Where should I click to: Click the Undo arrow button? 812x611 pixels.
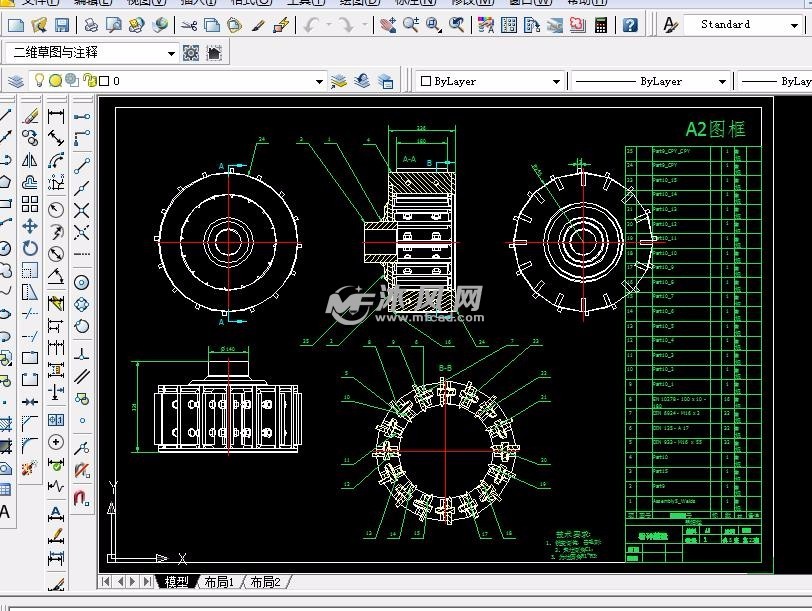(x=311, y=24)
